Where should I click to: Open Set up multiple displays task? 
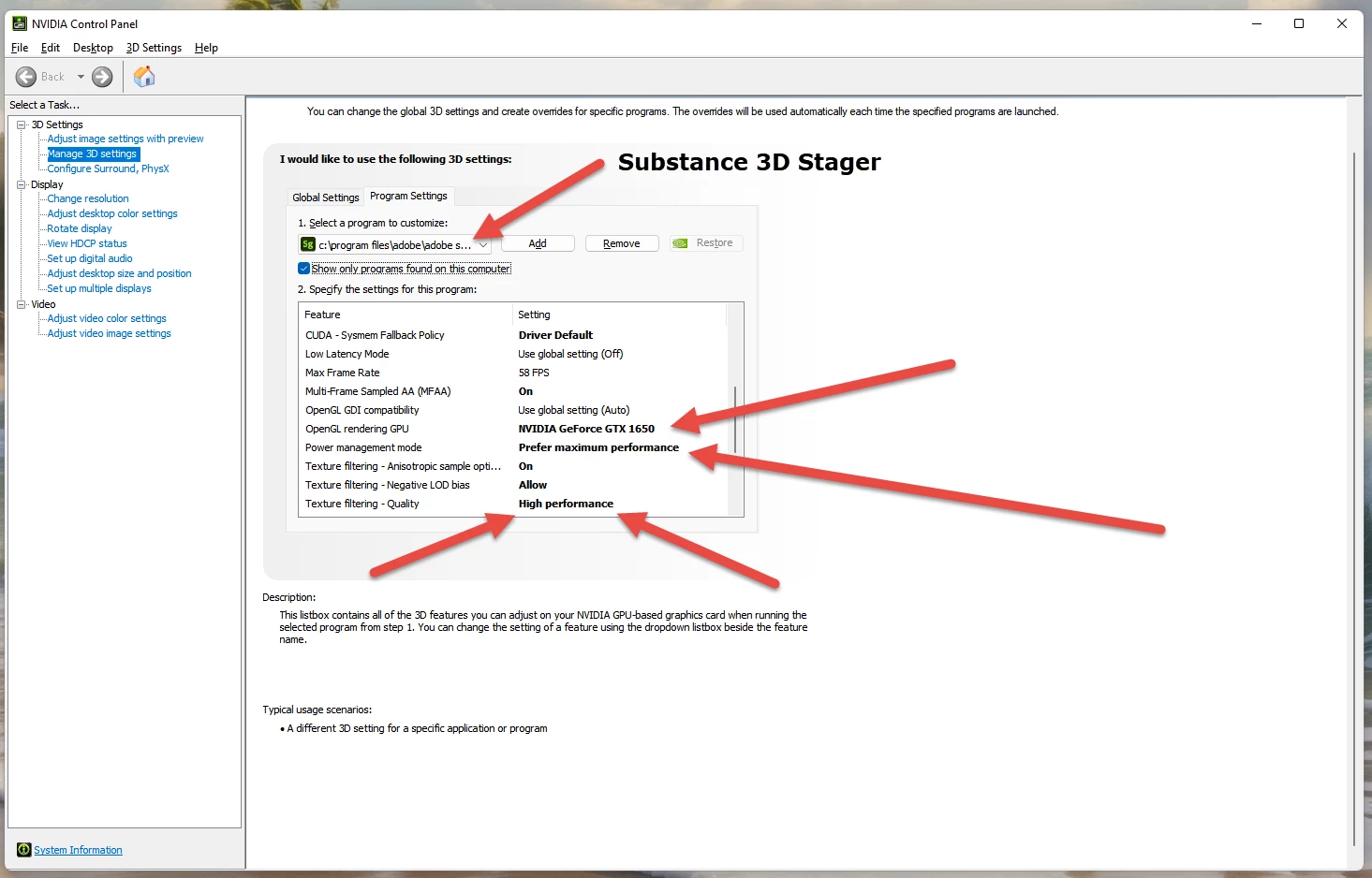99,288
